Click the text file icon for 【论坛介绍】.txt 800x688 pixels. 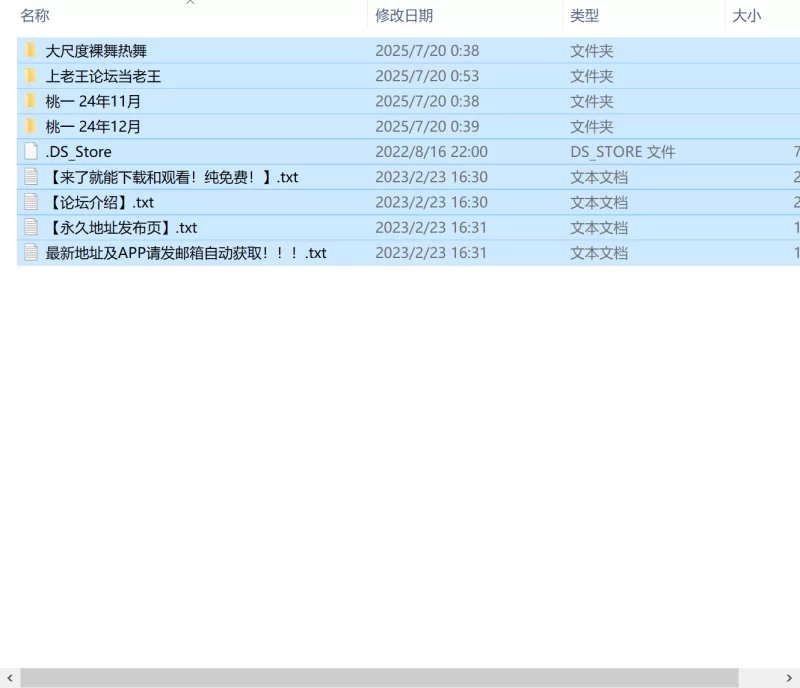tap(31, 202)
